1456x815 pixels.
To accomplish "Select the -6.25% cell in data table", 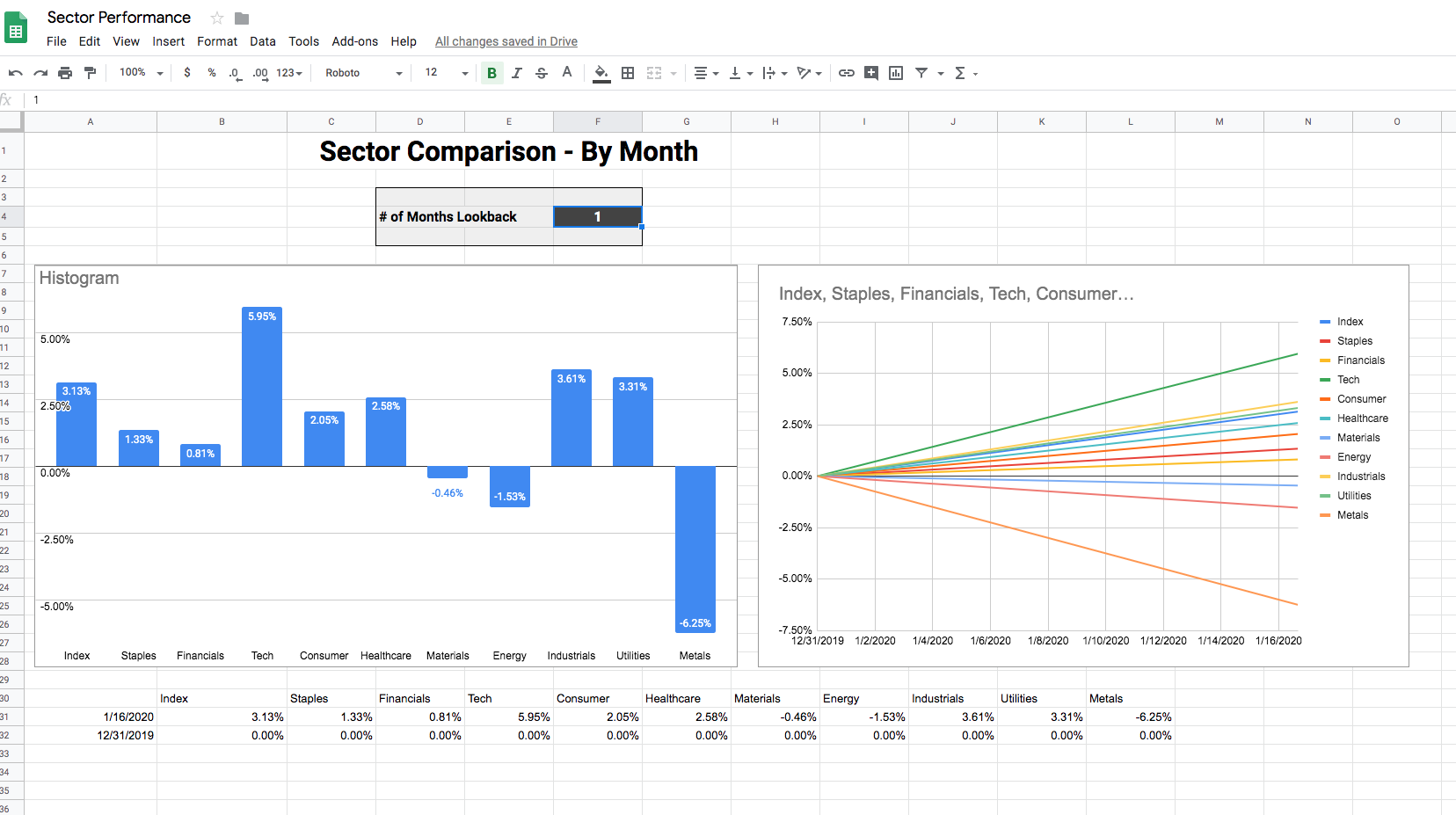I will pyautogui.click(x=1131, y=717).
